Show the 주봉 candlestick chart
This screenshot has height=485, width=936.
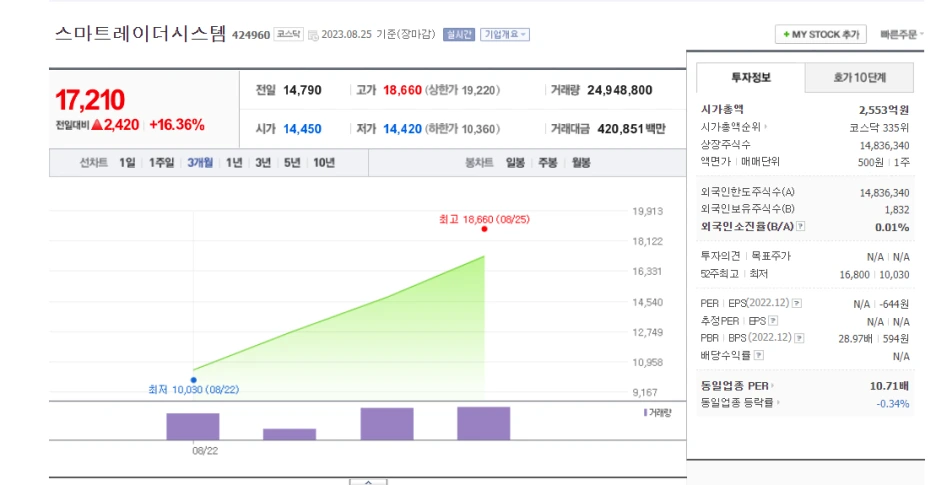(x=548, y=162)
